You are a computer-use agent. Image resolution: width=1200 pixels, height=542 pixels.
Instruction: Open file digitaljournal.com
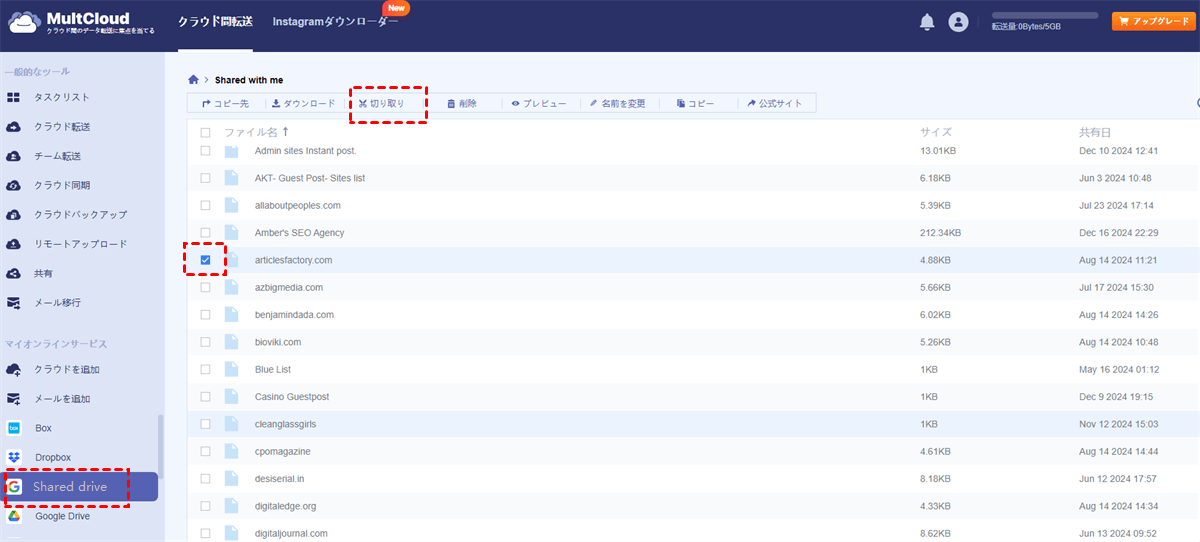(x=291, y=533)
